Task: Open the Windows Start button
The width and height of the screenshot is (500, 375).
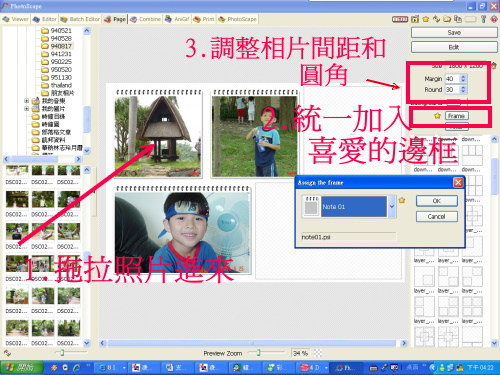Action: (22, 367)
